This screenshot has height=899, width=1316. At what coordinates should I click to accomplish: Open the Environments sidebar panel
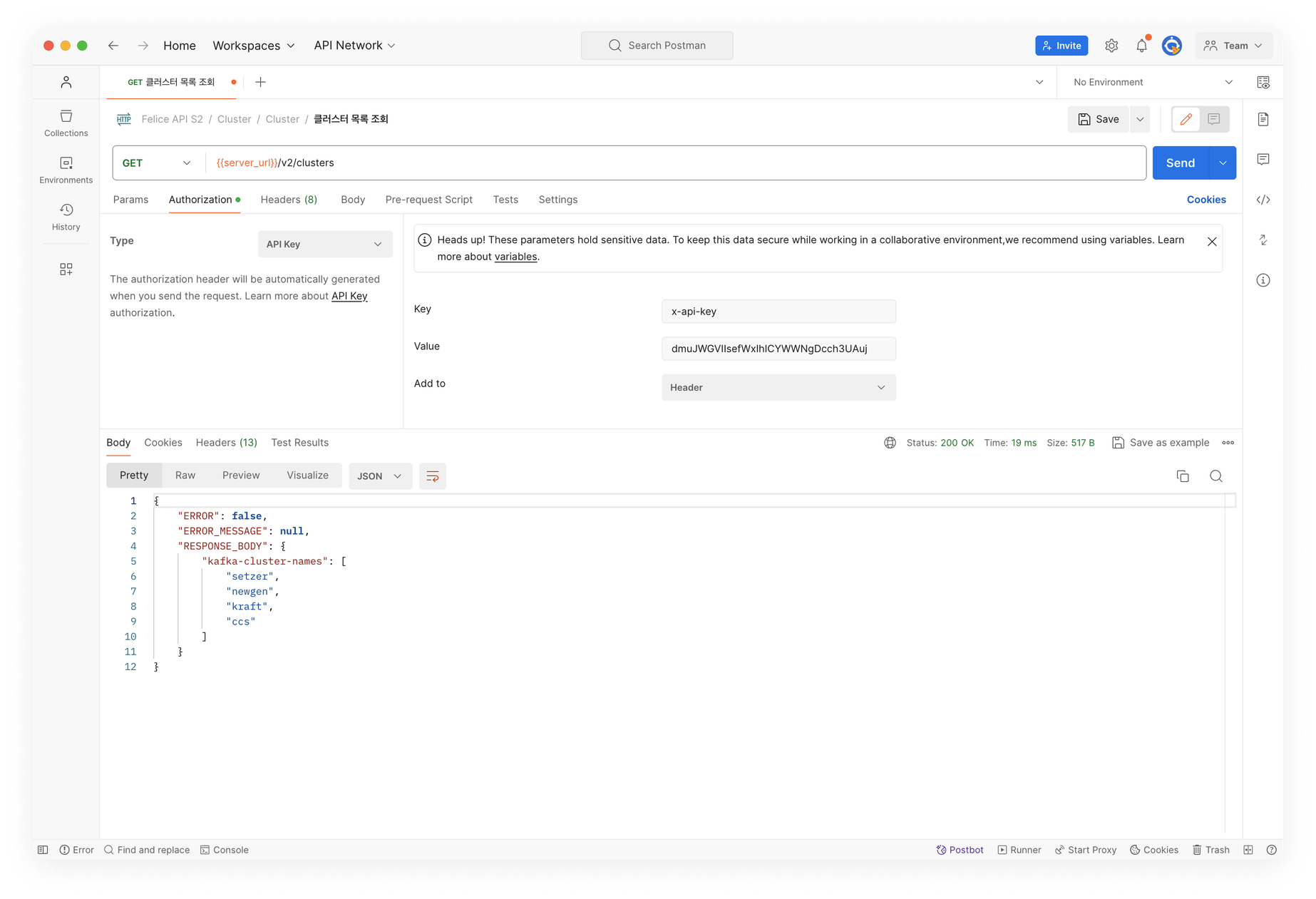click(66, 170)
